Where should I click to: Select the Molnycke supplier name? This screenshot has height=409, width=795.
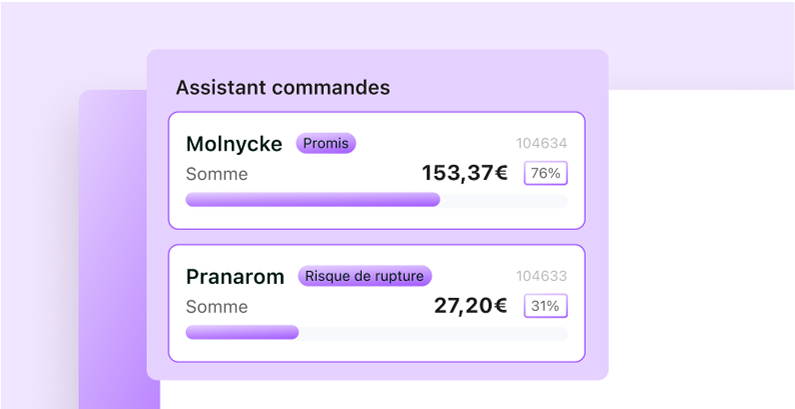point(234,144)
